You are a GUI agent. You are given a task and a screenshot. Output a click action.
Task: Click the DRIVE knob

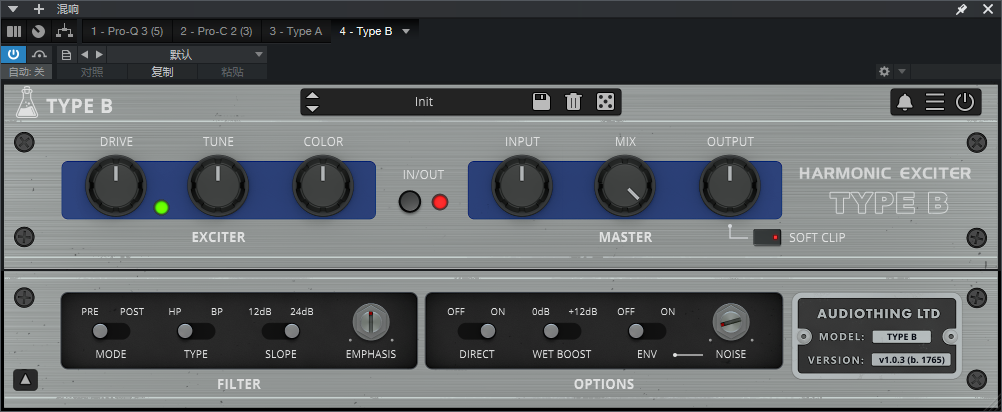pos(116,185)
